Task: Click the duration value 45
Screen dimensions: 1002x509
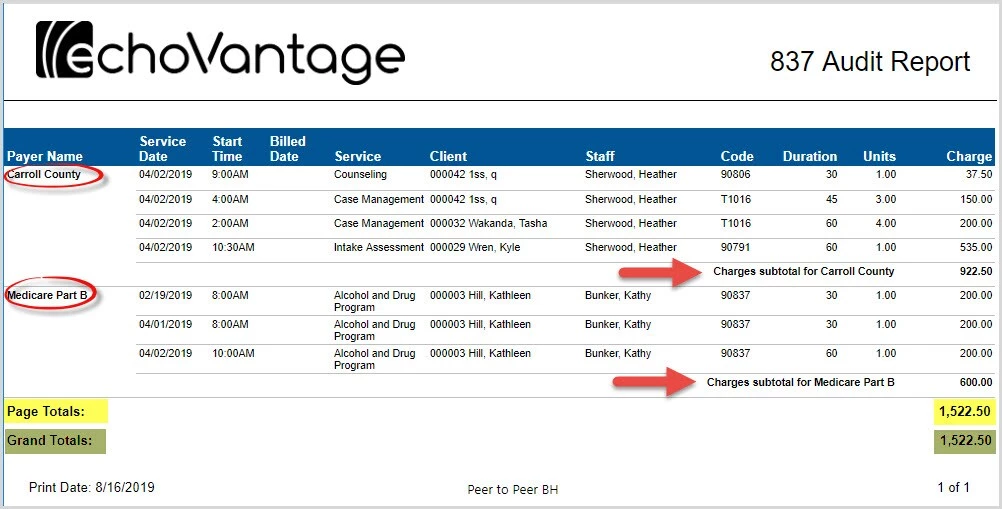Action: 831,199
